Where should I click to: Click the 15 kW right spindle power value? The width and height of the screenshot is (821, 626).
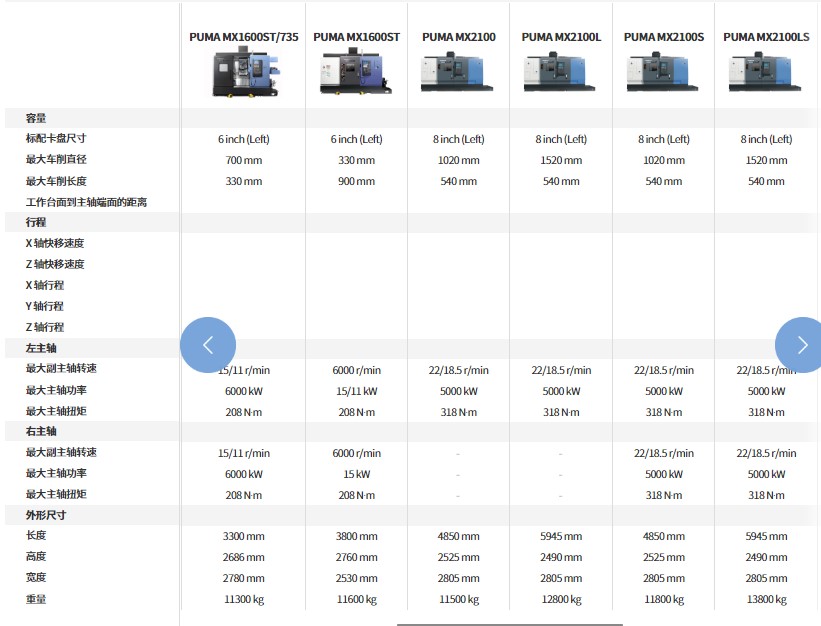coord(357,474)
